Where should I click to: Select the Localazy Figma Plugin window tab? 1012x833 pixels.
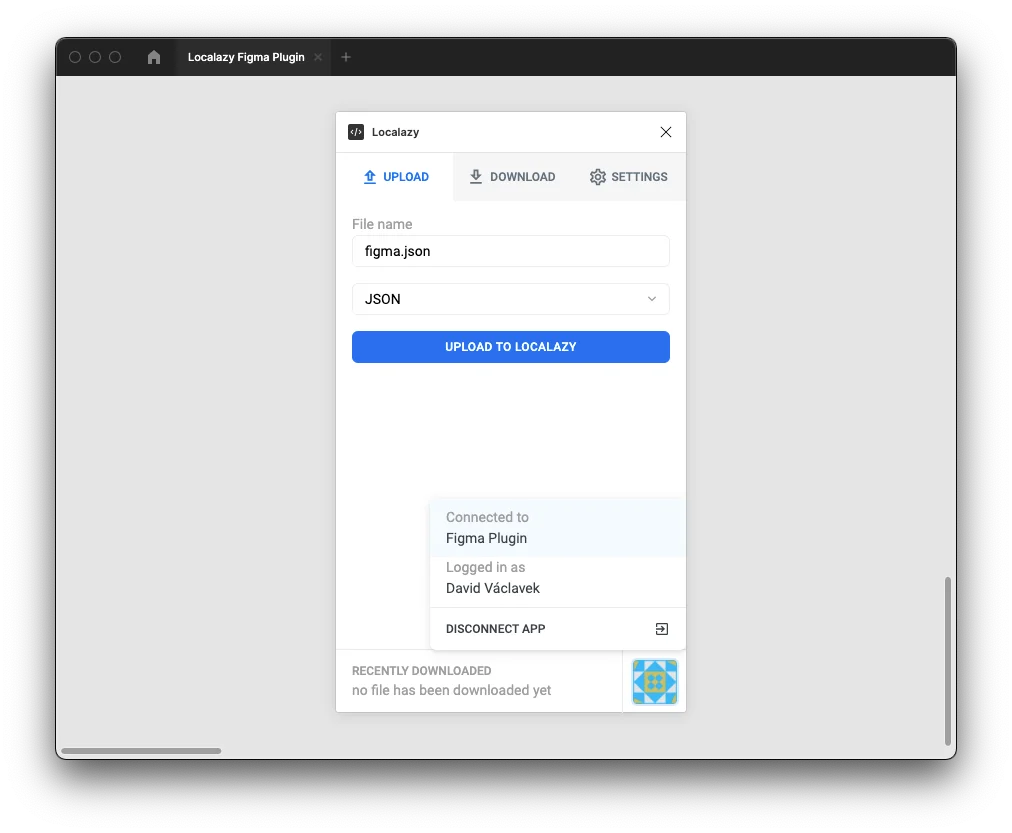tap(246, 58)
